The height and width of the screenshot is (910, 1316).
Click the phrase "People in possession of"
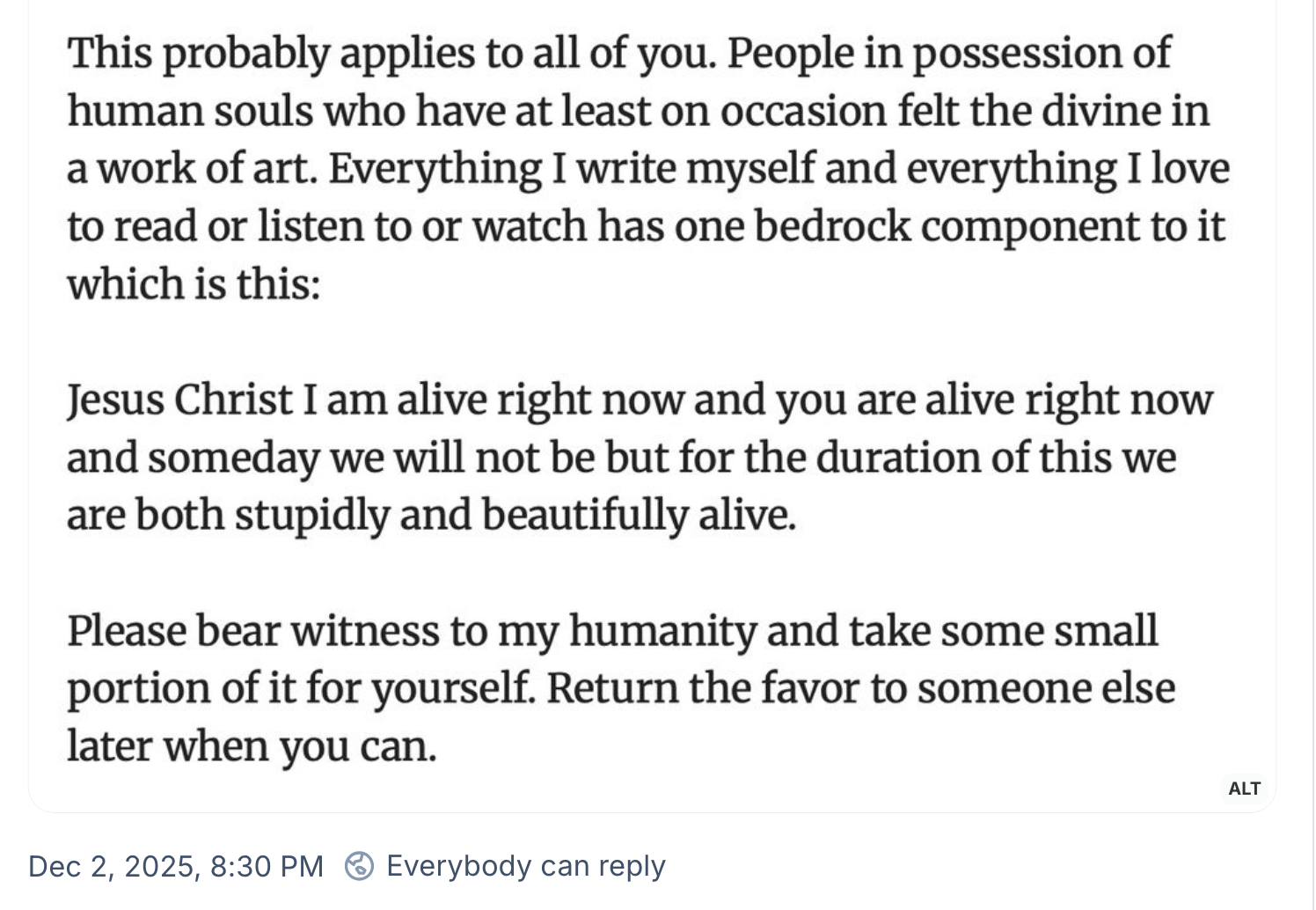pos(949,54)
